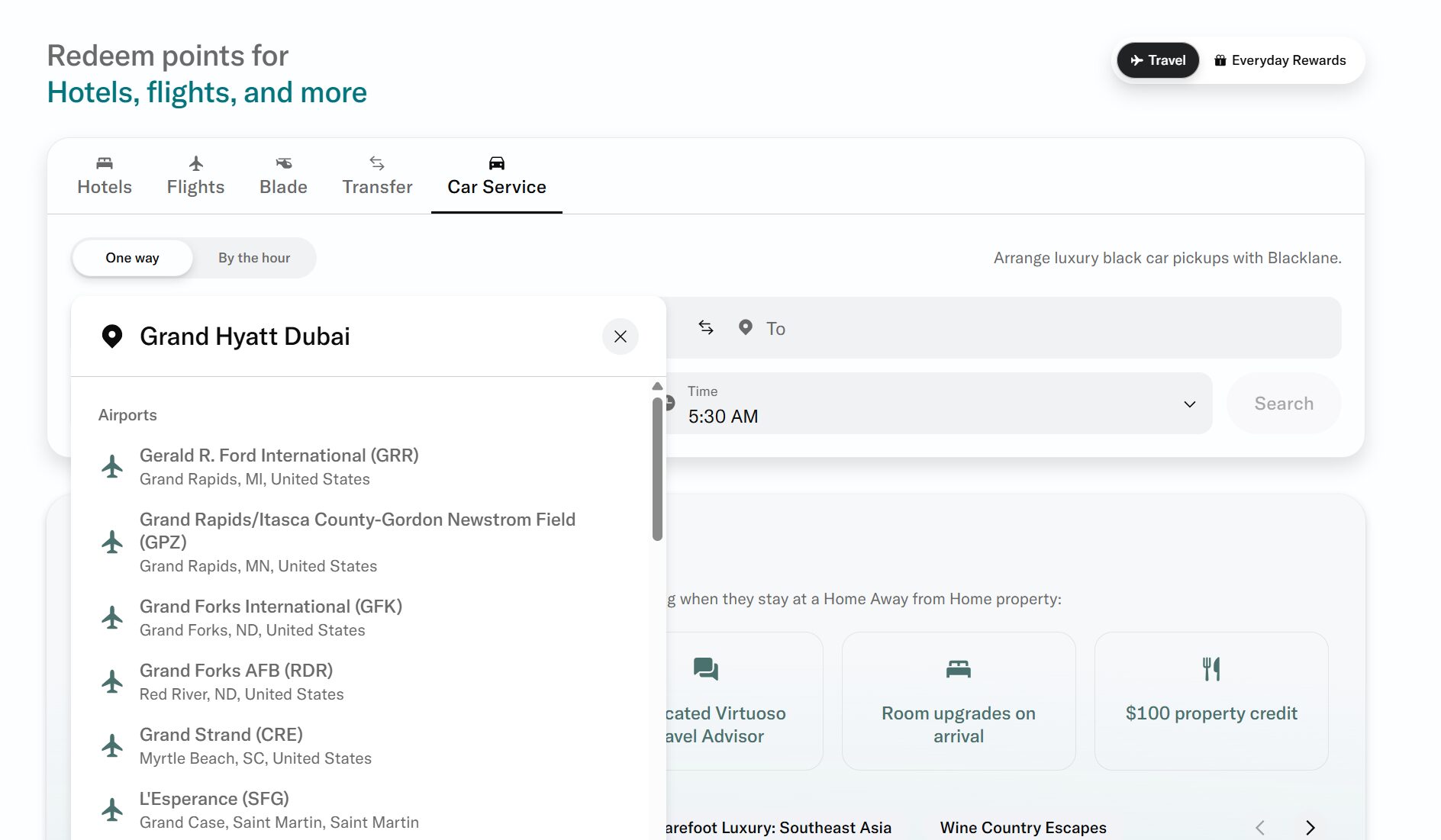Expand the time chevron arrow

point(1189,404)
